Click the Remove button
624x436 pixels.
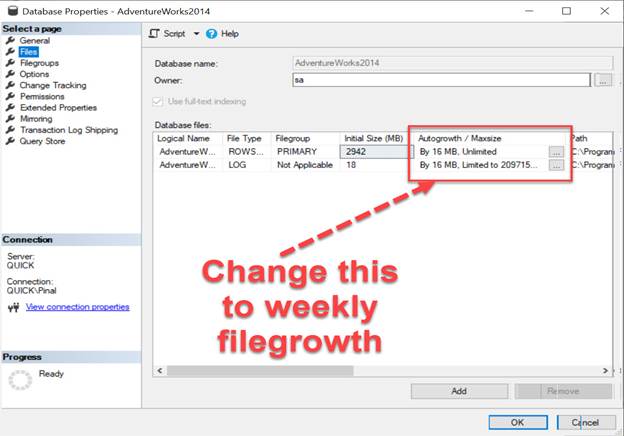563,391
